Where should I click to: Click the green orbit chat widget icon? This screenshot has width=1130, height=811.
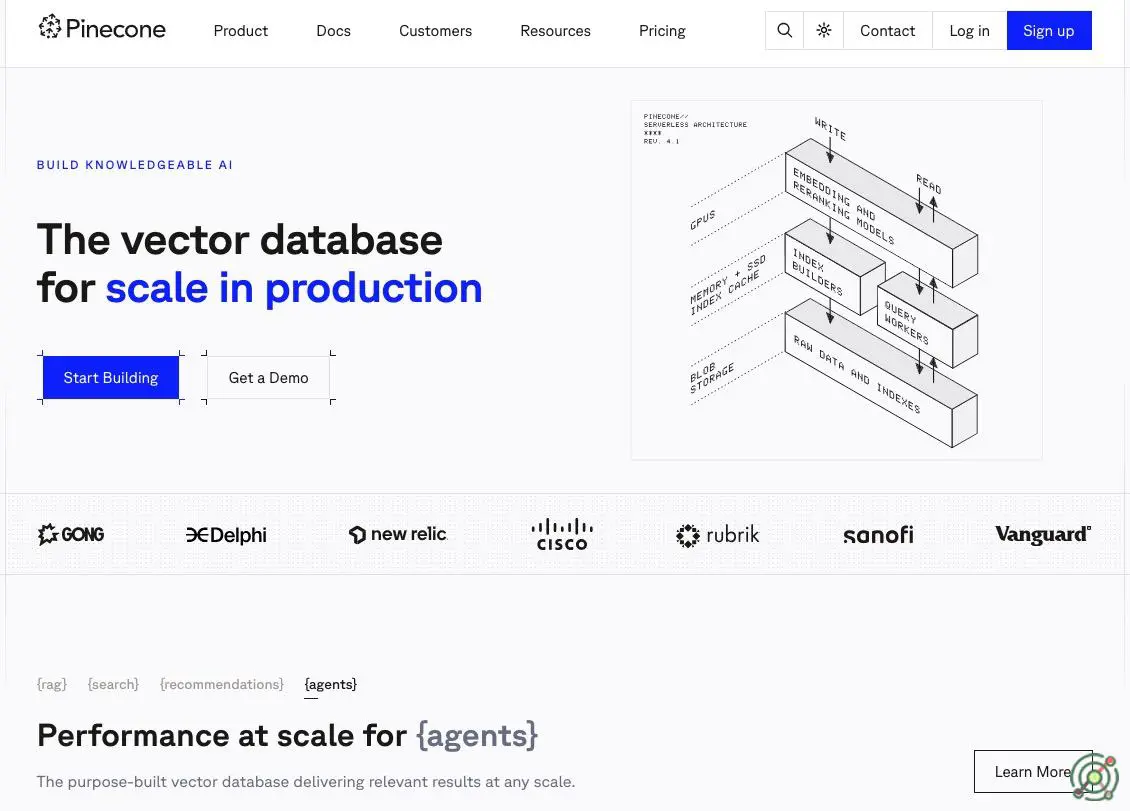1095,777
